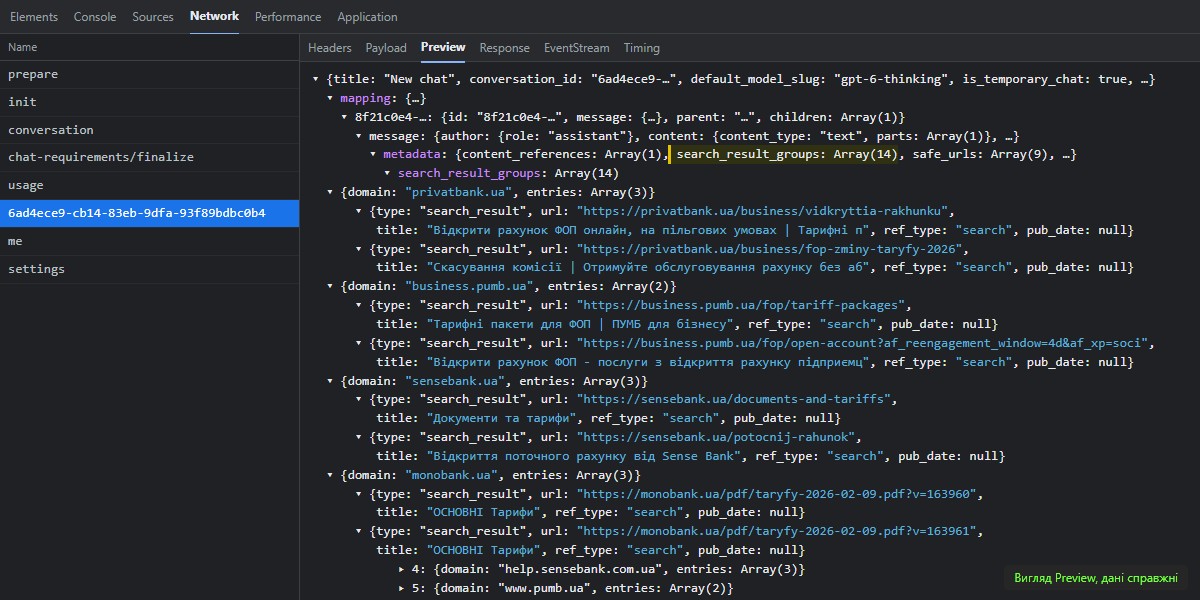Collapse the privatbank.ua domain group
The image size is (1200, 600).
331,192
